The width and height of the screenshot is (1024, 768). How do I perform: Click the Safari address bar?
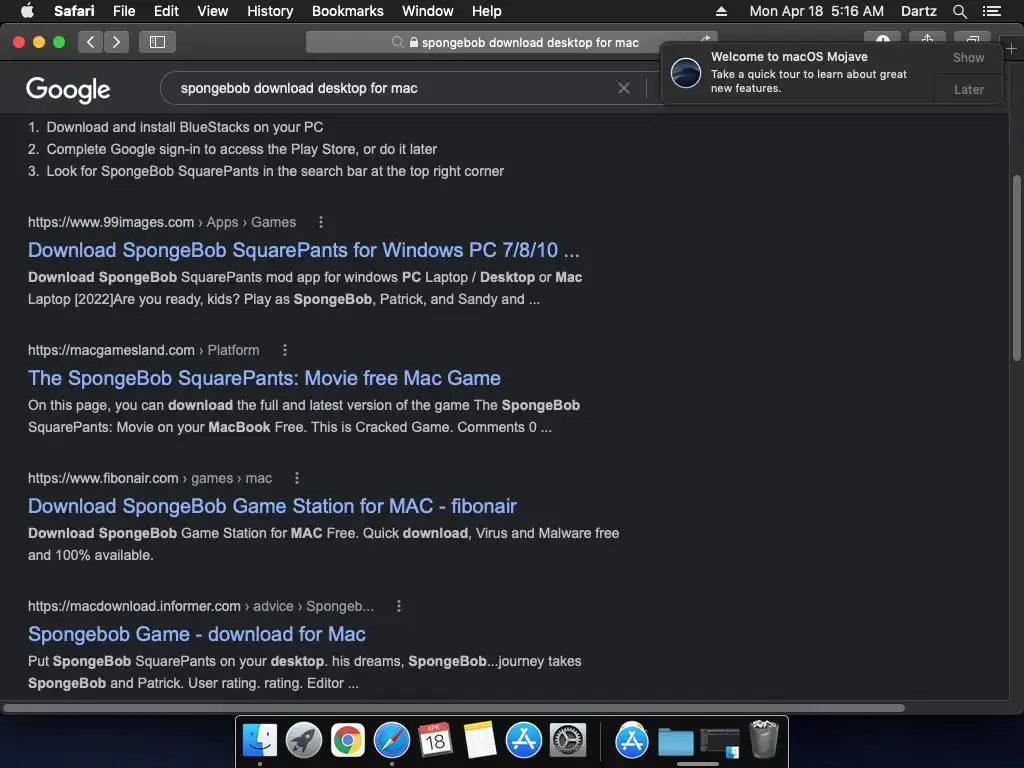(511, 42)
